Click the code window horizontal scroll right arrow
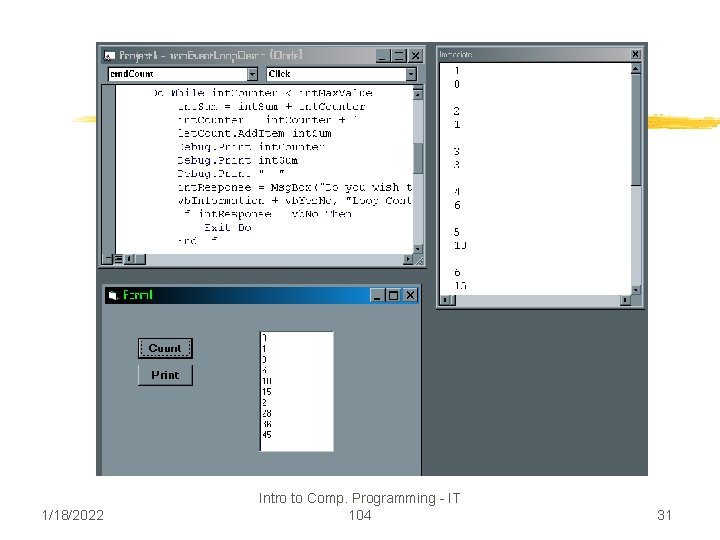The height and width of the screenshot is (540, 720). (408, 259)
